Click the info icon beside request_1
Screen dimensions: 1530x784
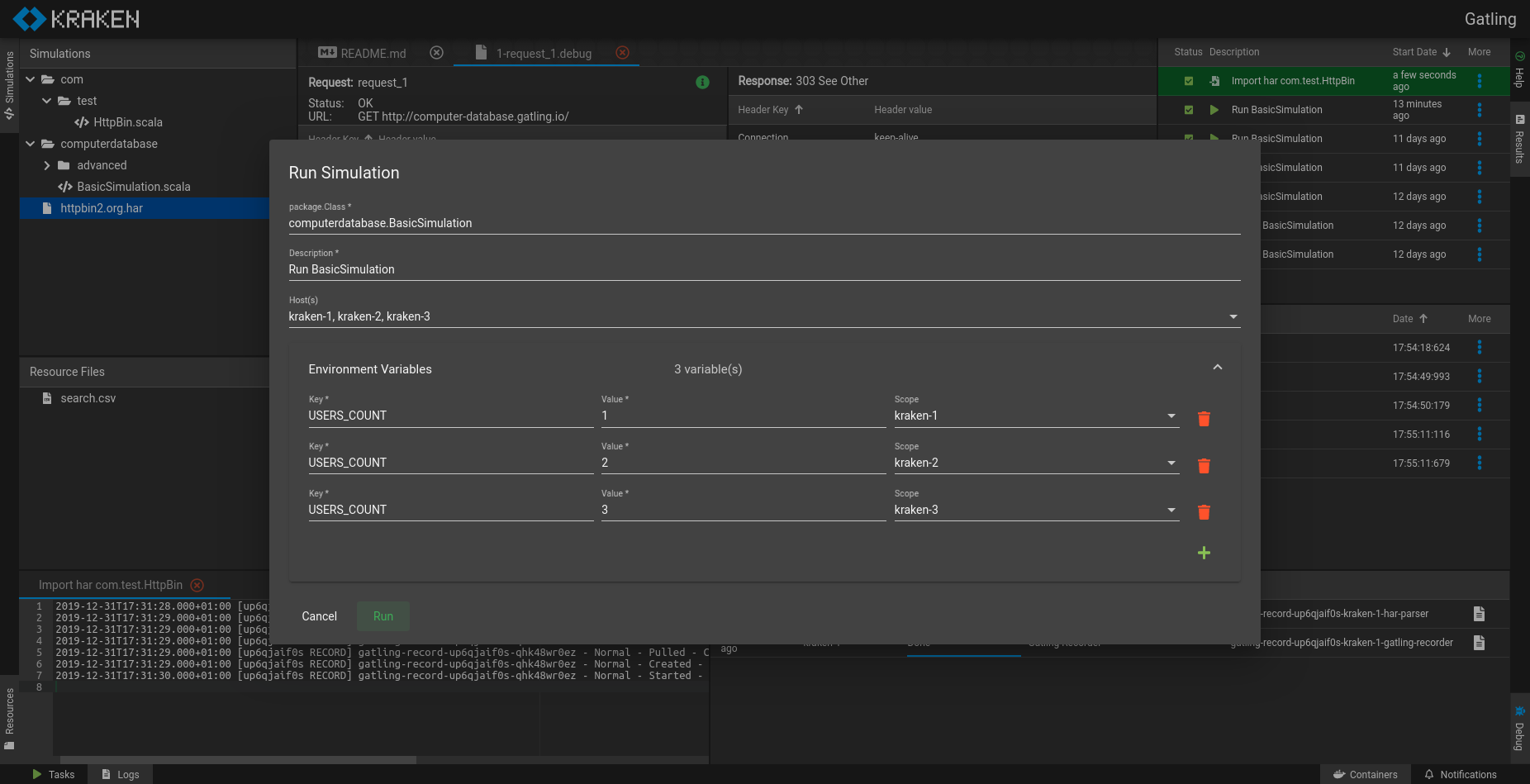(703, 82)
